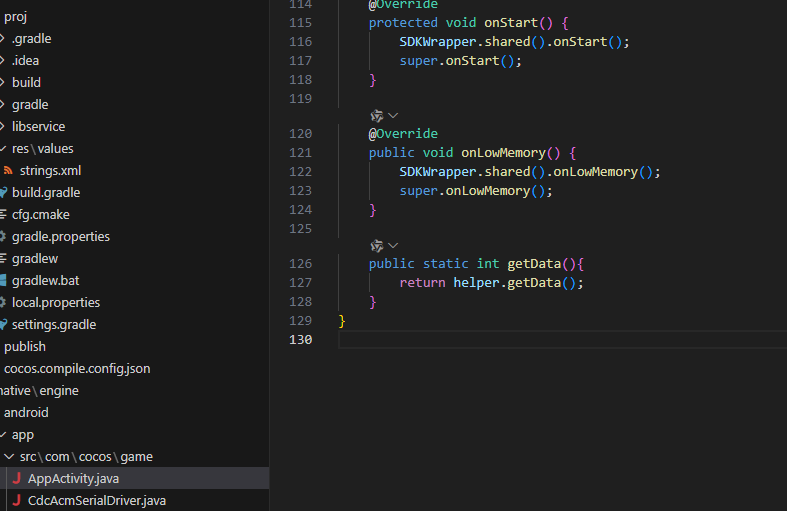
Task: Click onStart method name on line 115
Action: pyautogui.click(x=511, y=23)
